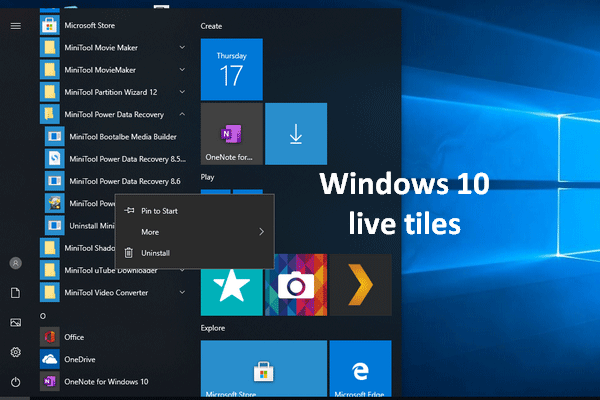
Task: Click the OneNote for Windows 10 icon
Action: tap(50, 382)
